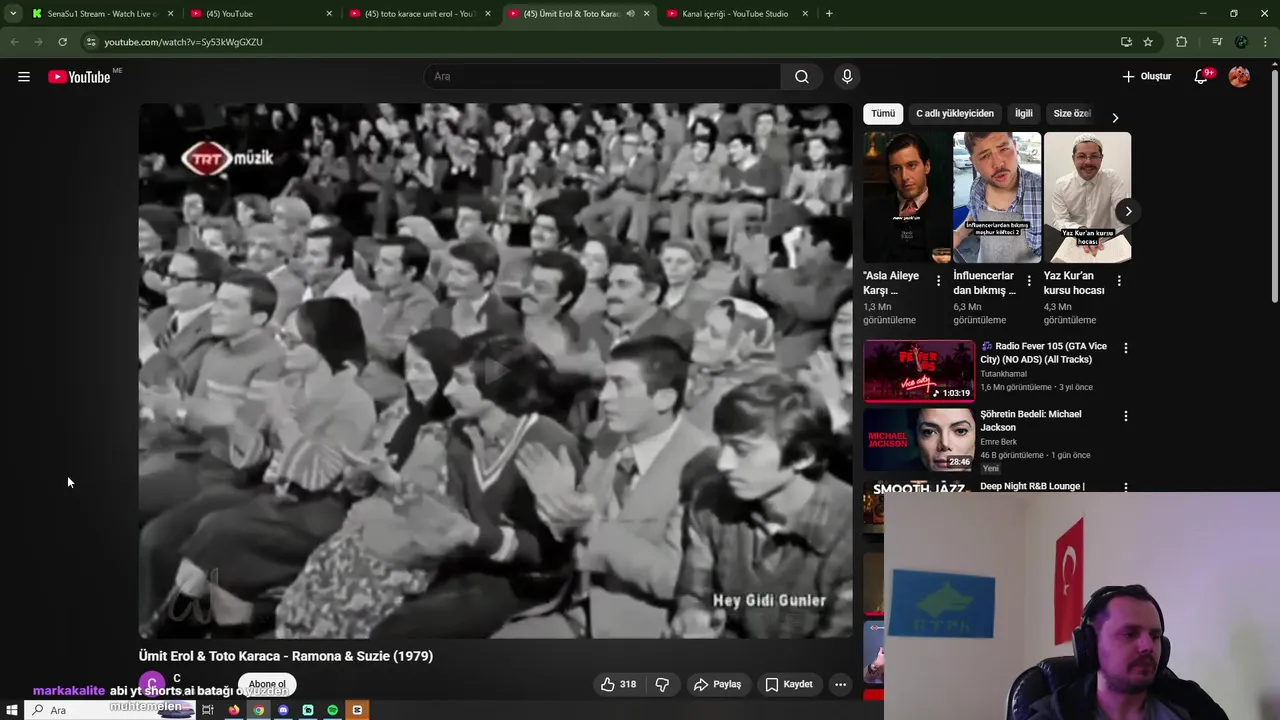Open Radio Fever 105 video thumbnail
This screenshot has height=720, width=1280.
coord(919,371)
